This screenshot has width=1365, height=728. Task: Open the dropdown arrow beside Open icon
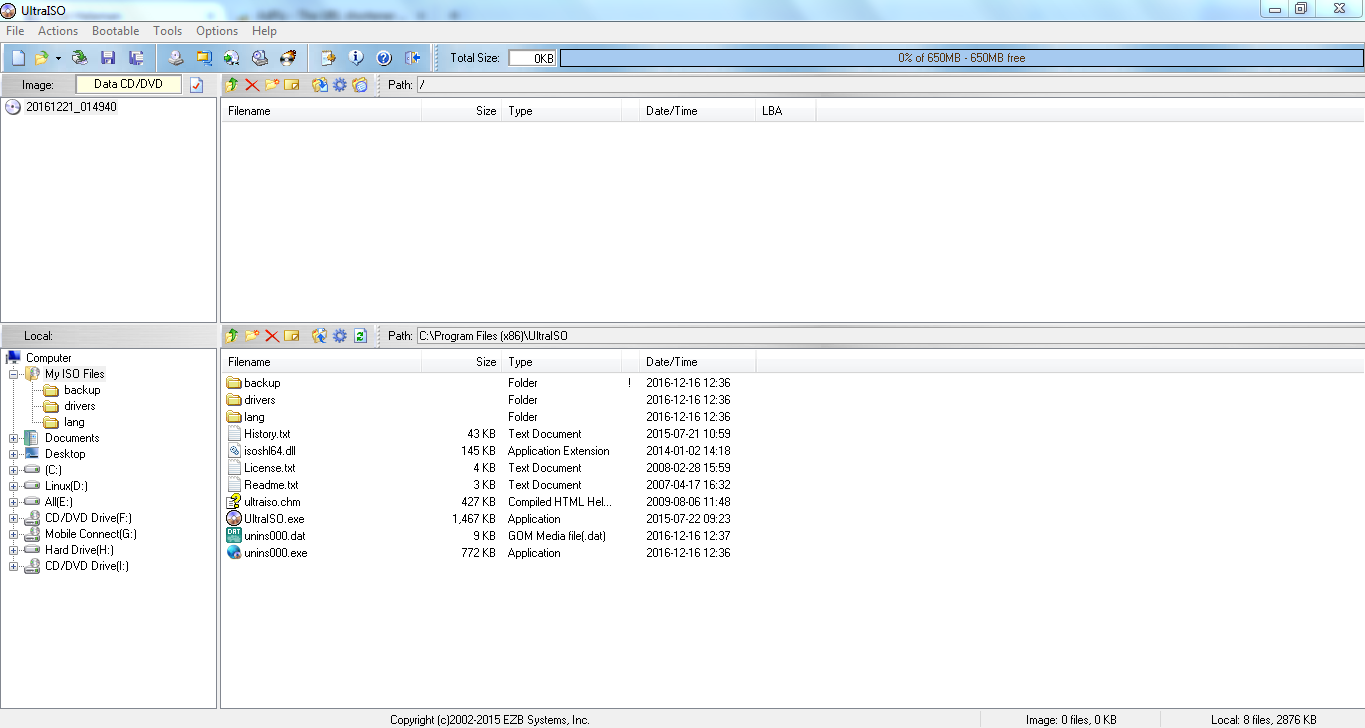click(58, 58)
